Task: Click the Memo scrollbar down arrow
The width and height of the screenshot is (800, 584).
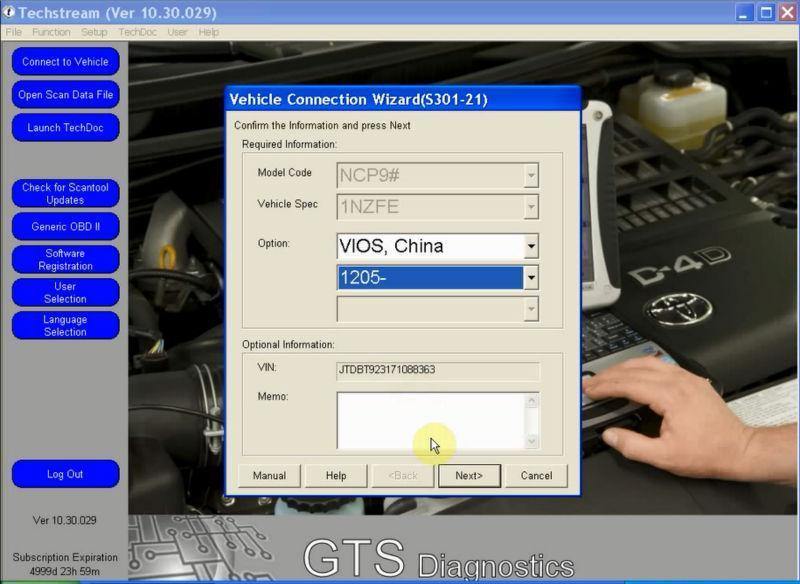Action: pyautogui.click(x=532, y=441)
